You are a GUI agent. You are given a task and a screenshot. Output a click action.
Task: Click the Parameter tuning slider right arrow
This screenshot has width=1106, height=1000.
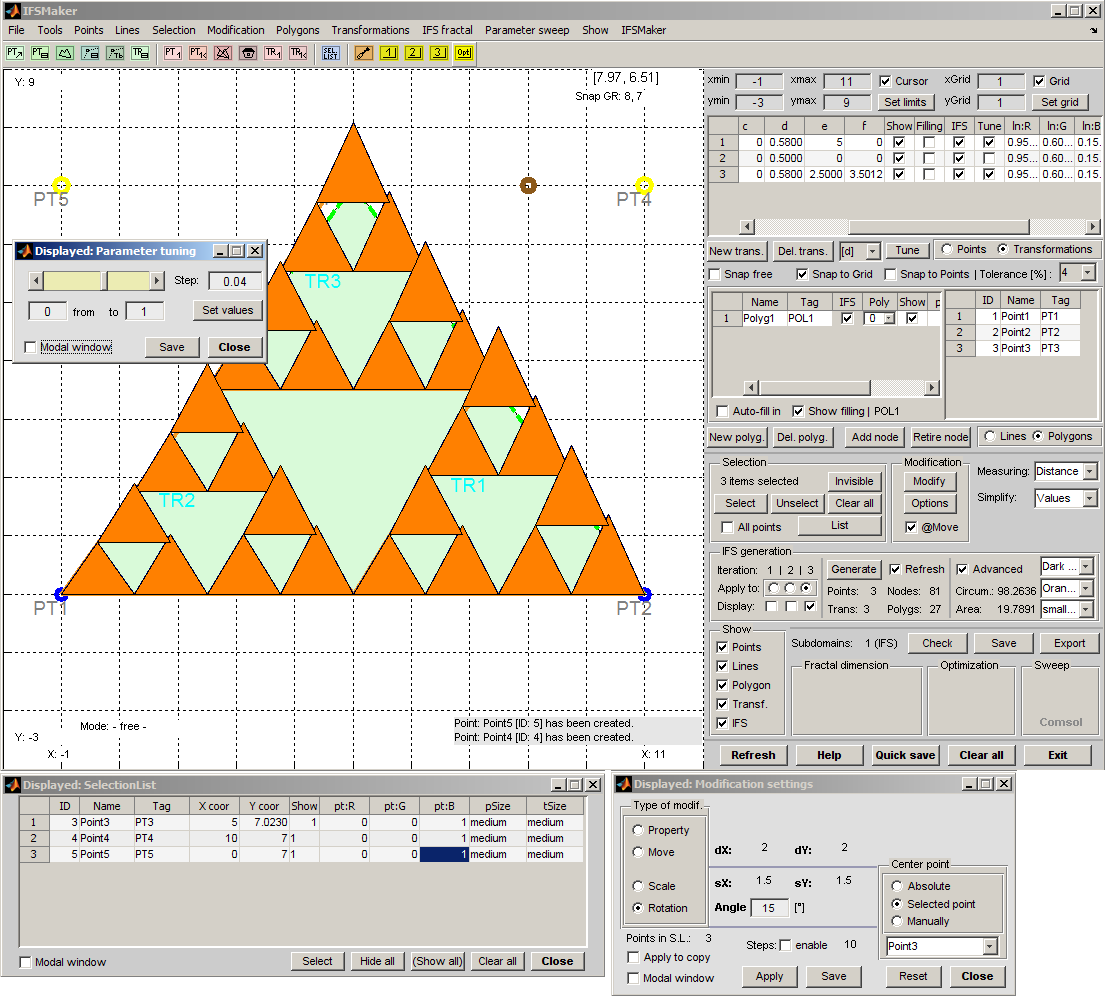point(157,281)
